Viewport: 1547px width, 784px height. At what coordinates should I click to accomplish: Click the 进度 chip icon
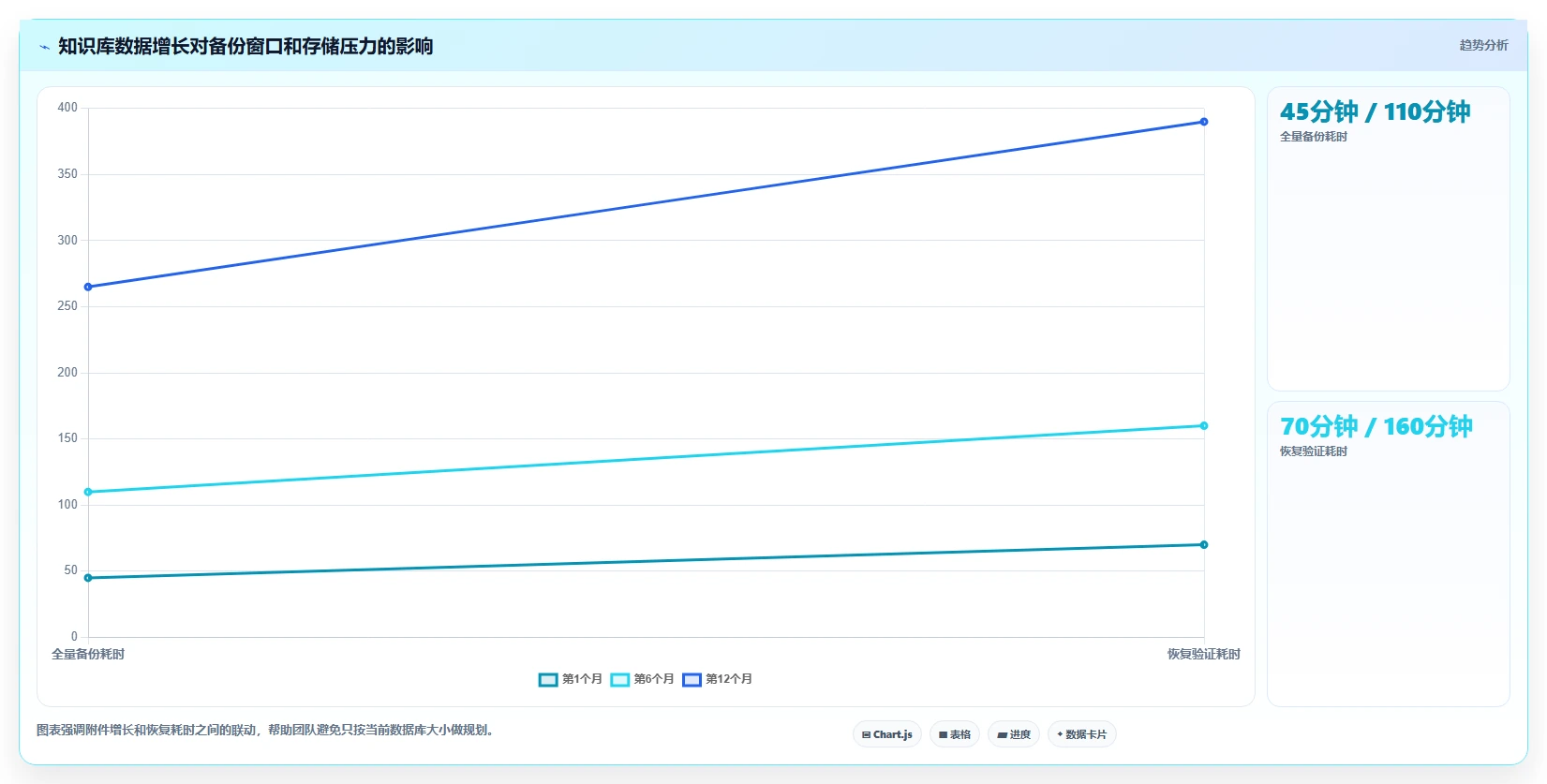[1002, 735]
